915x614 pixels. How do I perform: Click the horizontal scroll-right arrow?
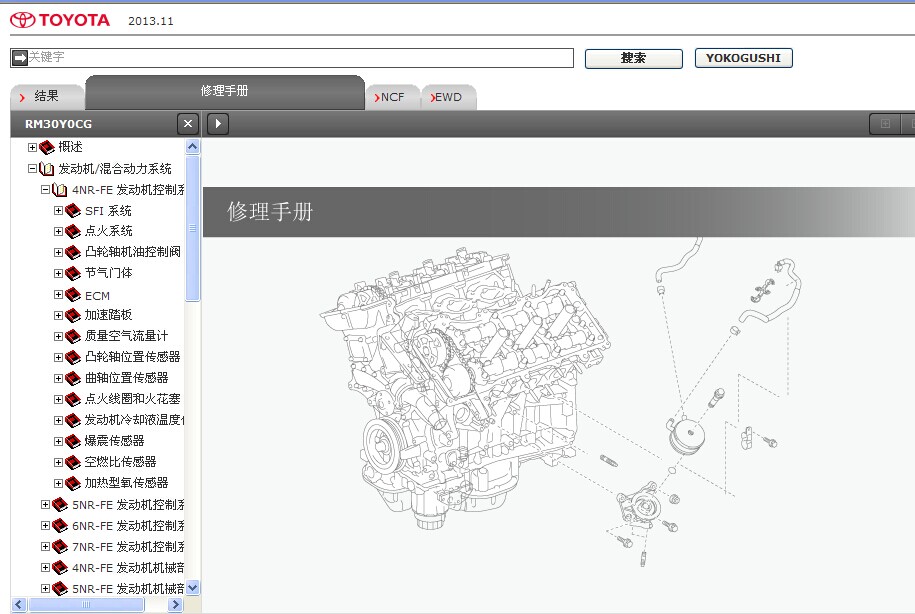point(175,605)
